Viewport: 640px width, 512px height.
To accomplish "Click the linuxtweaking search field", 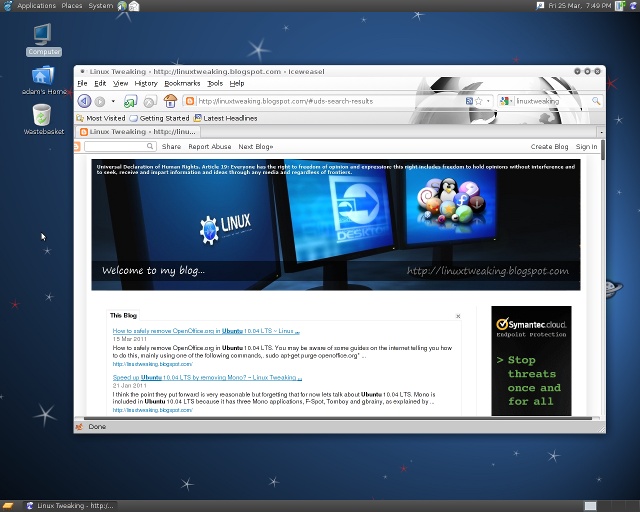I will 552,101.
